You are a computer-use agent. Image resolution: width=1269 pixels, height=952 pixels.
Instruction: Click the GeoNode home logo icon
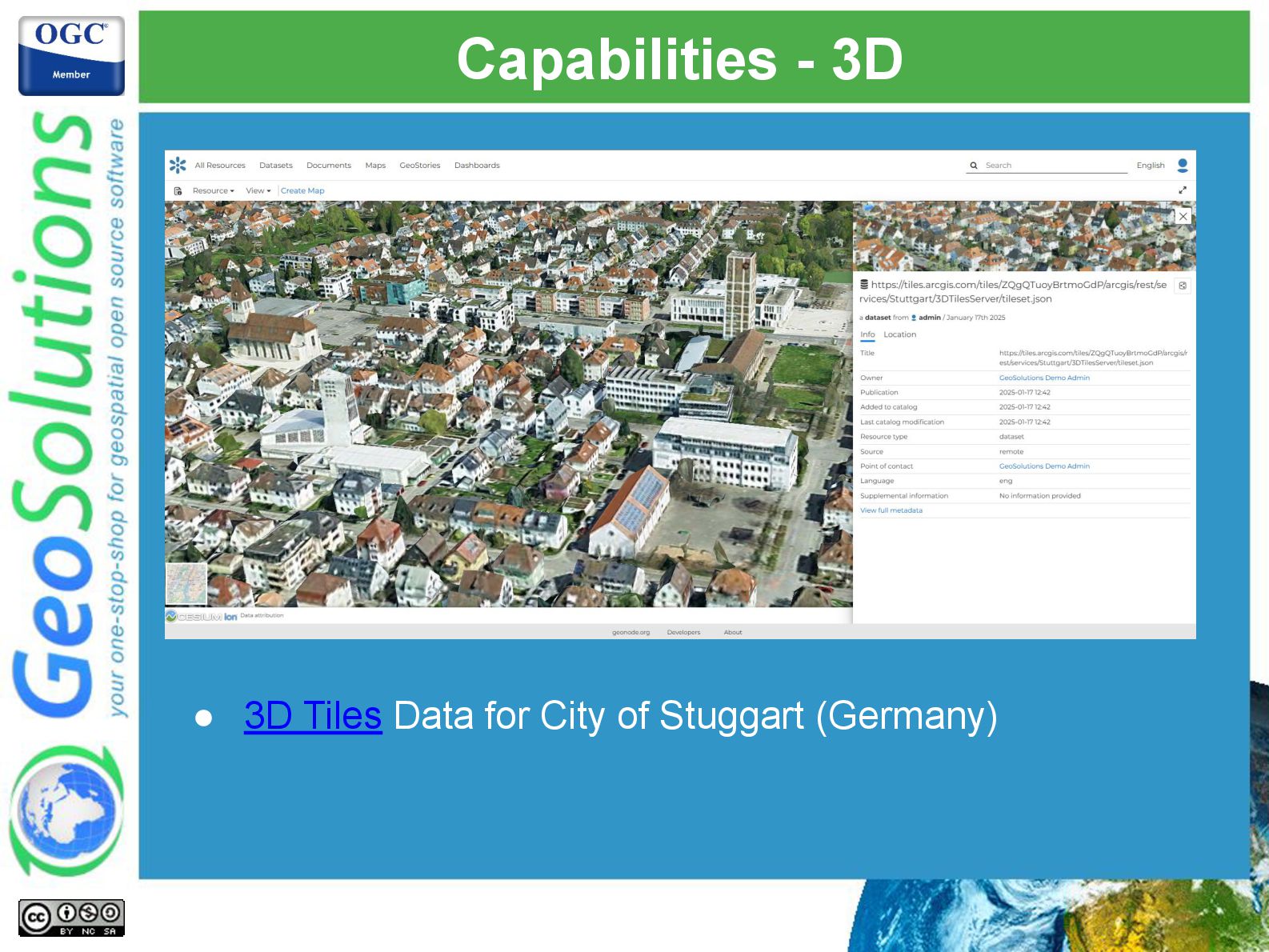click(178, 165)
